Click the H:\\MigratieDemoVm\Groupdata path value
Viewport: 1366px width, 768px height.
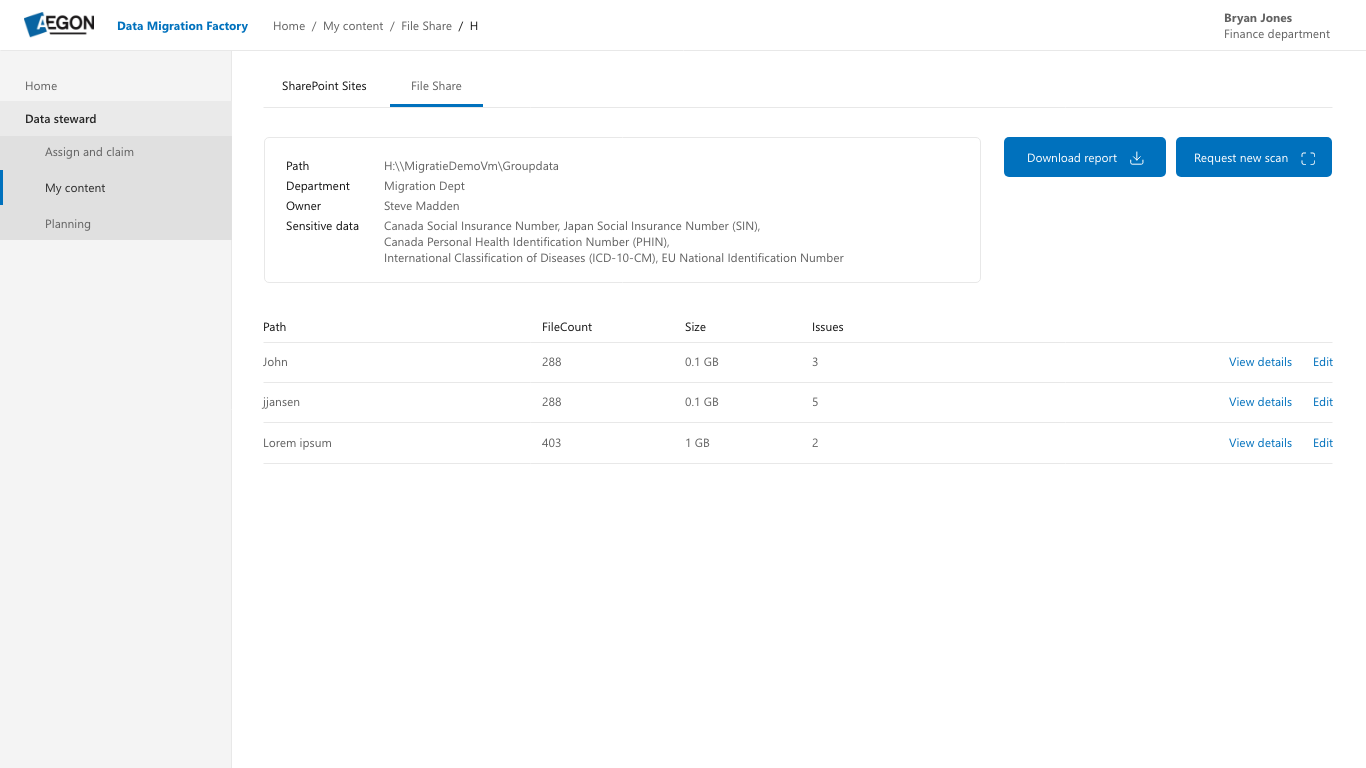tap(471, 166)
